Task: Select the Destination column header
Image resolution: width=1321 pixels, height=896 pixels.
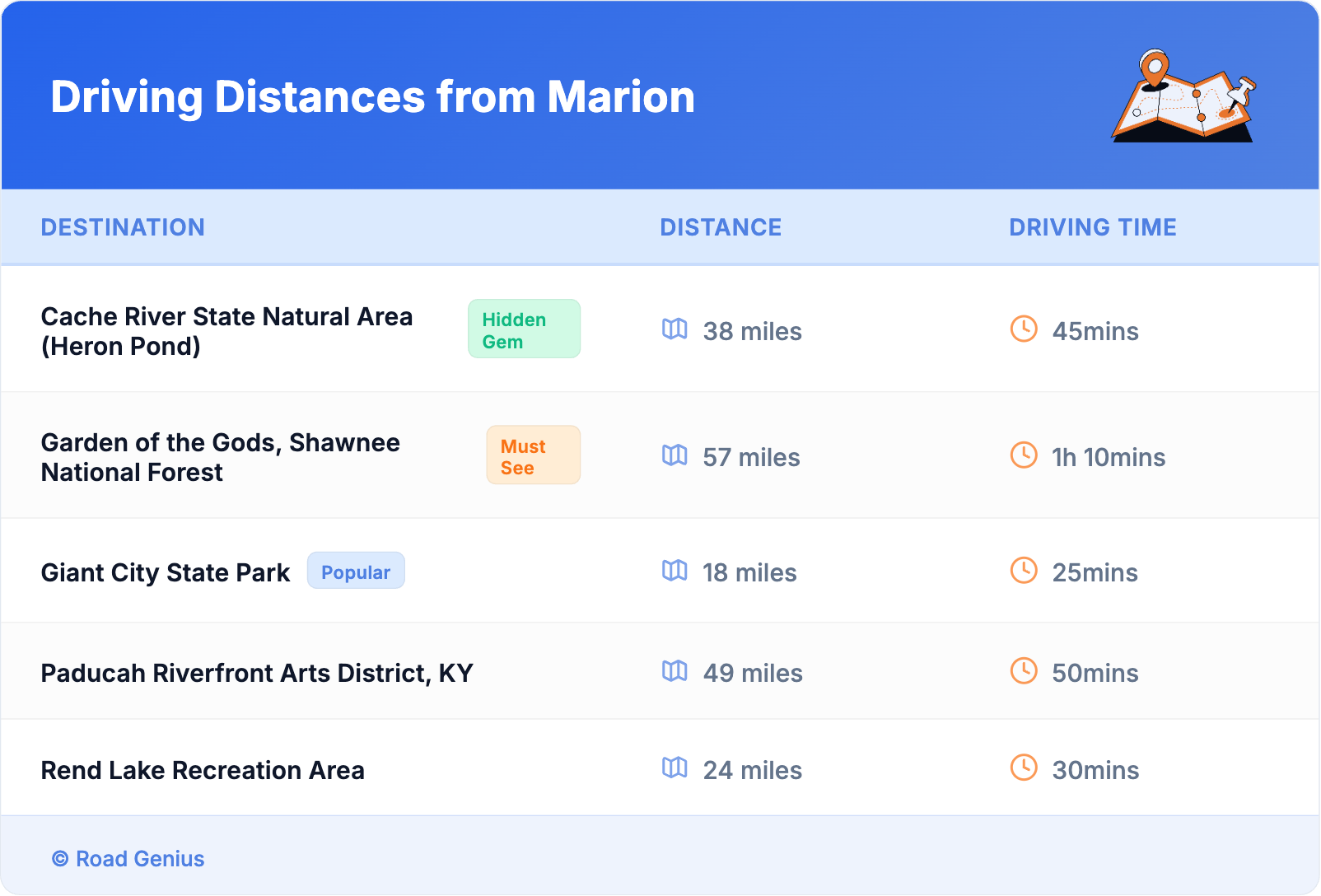Action: [x=123, y=227]
